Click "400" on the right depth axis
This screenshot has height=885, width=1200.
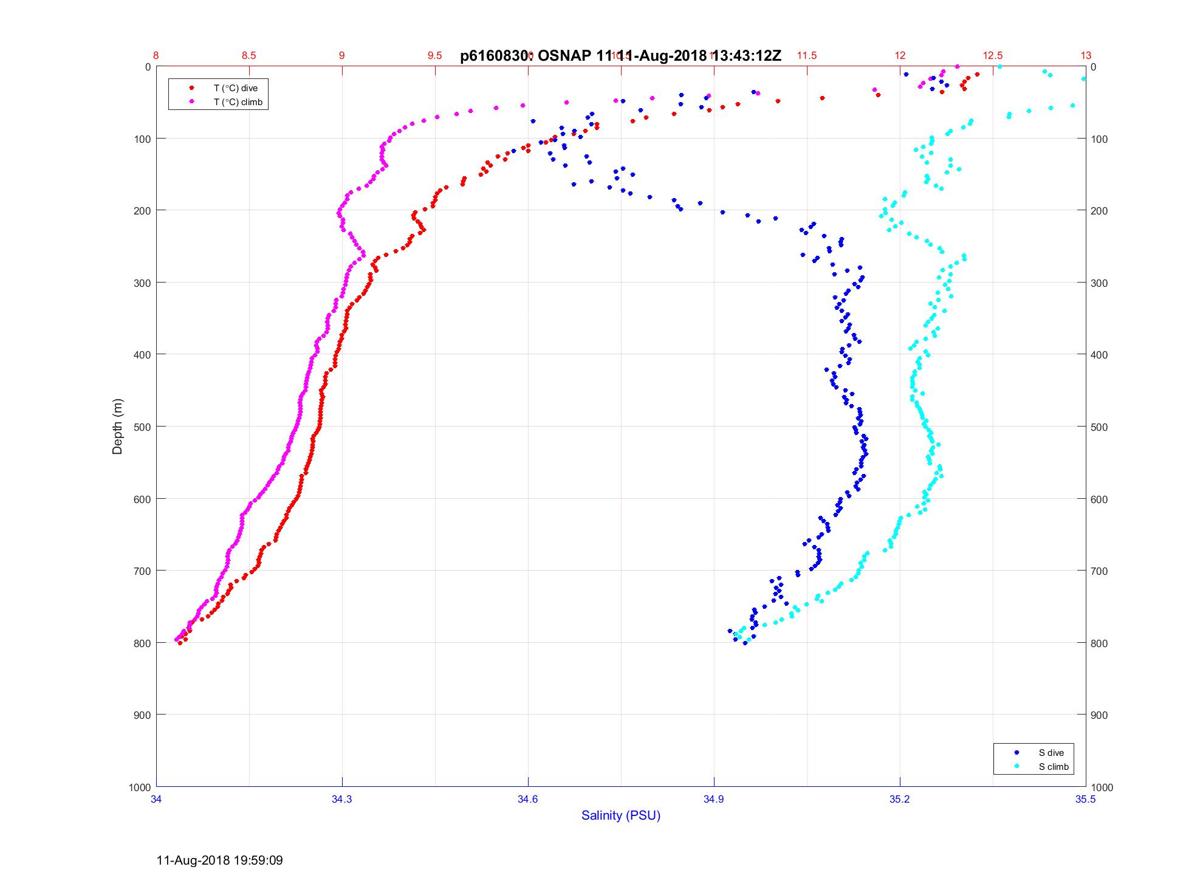click(x=1100, y=354)
